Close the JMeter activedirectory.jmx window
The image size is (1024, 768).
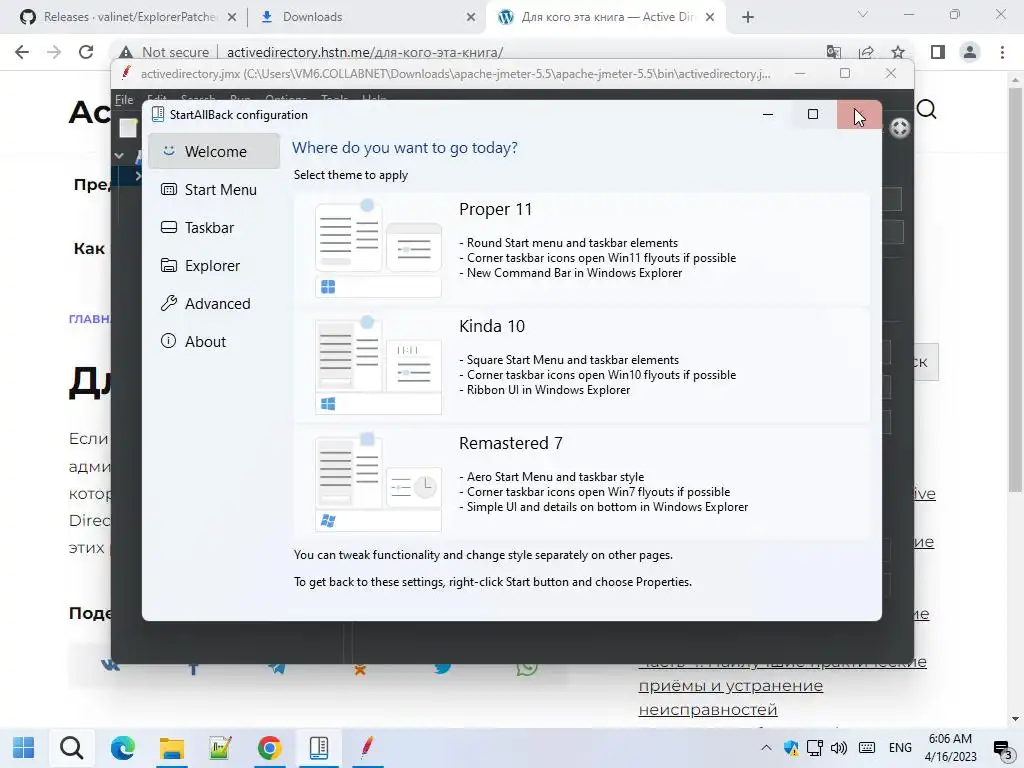[x=891, y=73]
